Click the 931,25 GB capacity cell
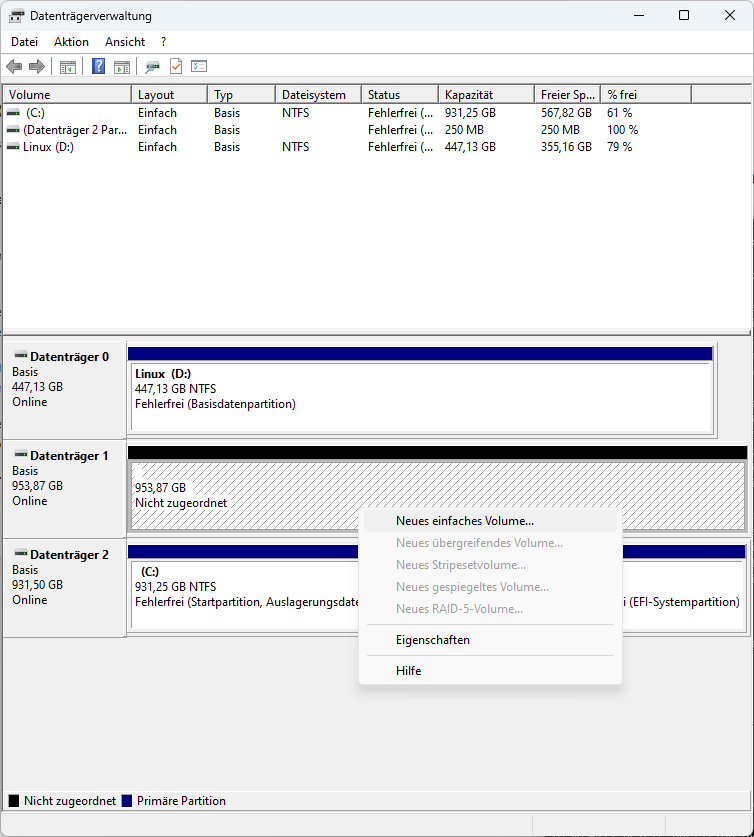The image size is (754, 837). tap(471, 113)
